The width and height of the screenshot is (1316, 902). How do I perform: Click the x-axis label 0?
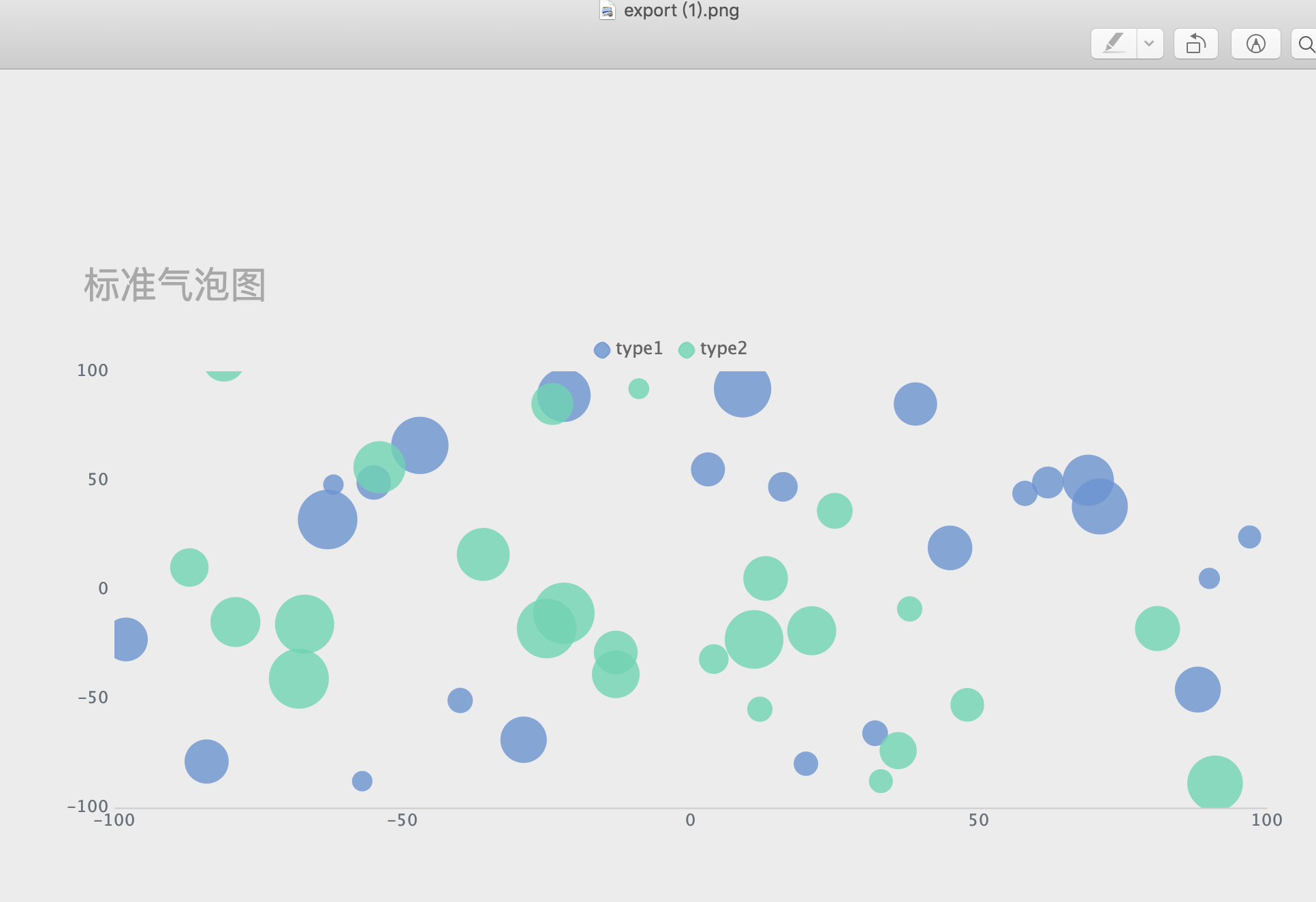click(x=690, y=820)
